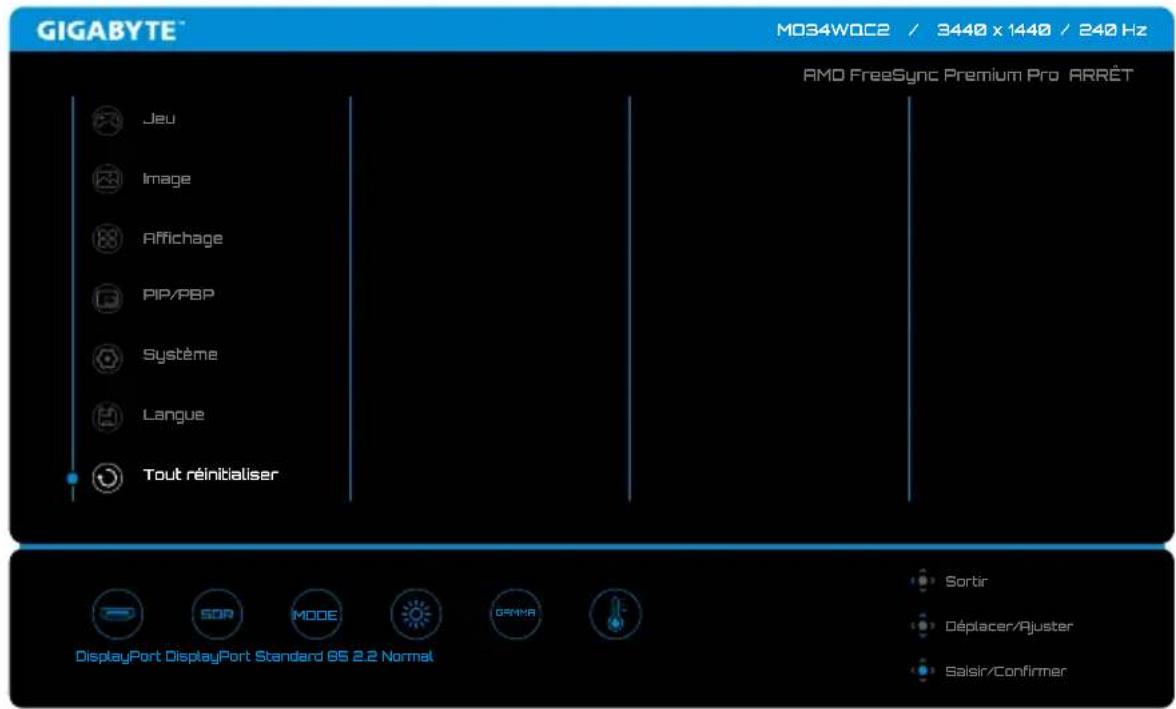Click the 2.2 gamma value
The image size is (1176, 709).
click(364, 656)
